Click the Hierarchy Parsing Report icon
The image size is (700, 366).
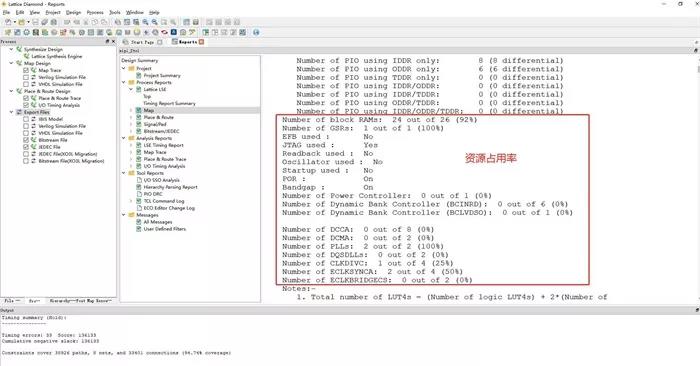pos(139,187)
